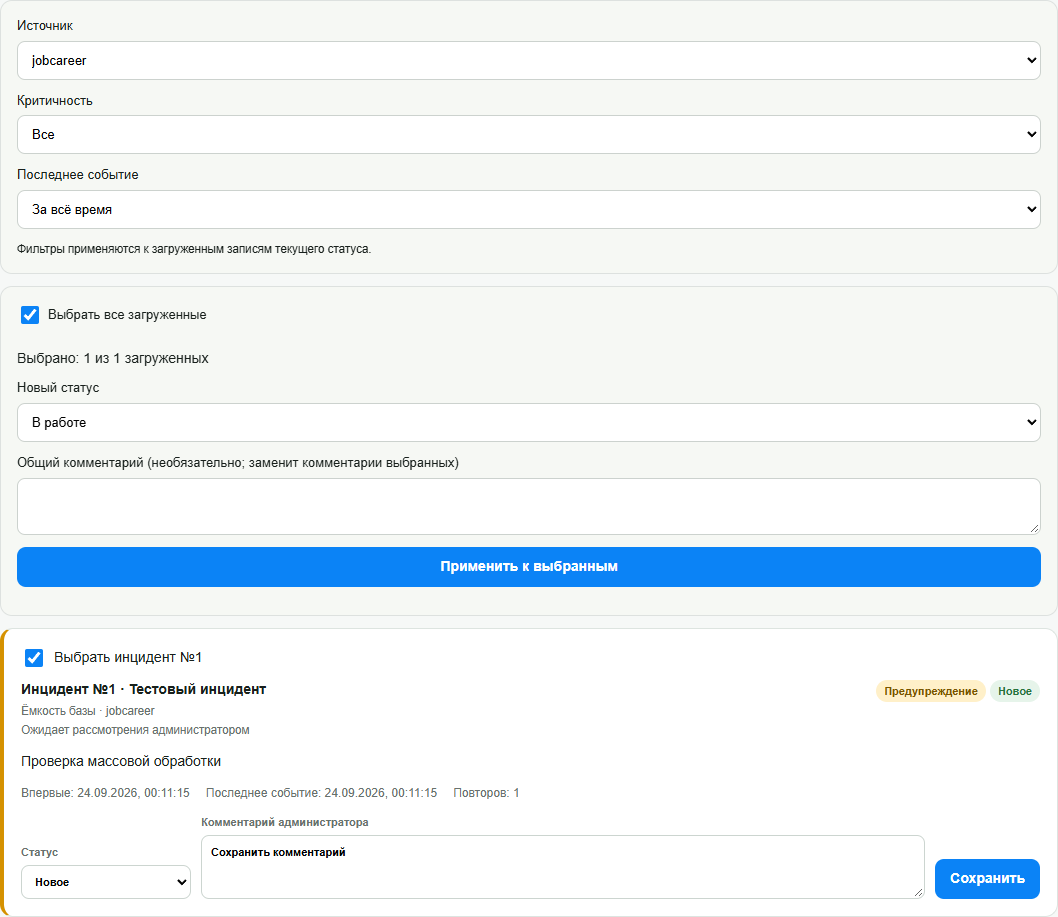Uncheck Выбрать все загруженные checkbox
The height and width of the screenshot is (917, 1058).
[x=30, y=315]
